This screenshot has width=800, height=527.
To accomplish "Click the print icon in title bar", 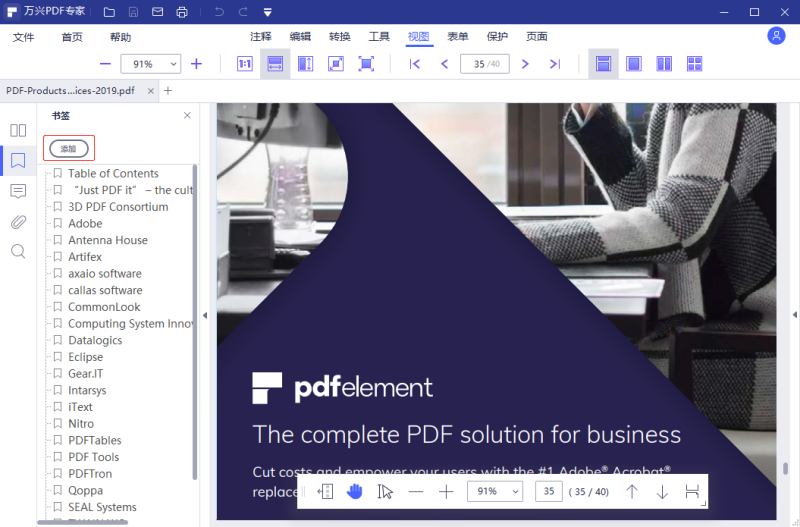I will pyautogui.click(x=182, y=12).
